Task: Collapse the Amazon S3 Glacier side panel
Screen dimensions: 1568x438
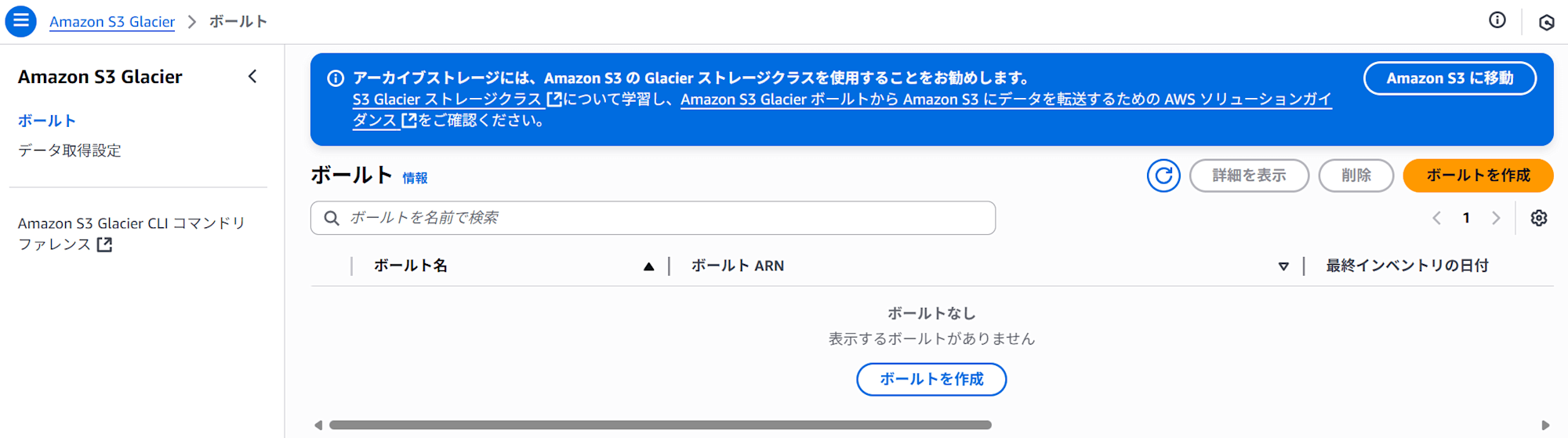Action: tap(252, 77)
